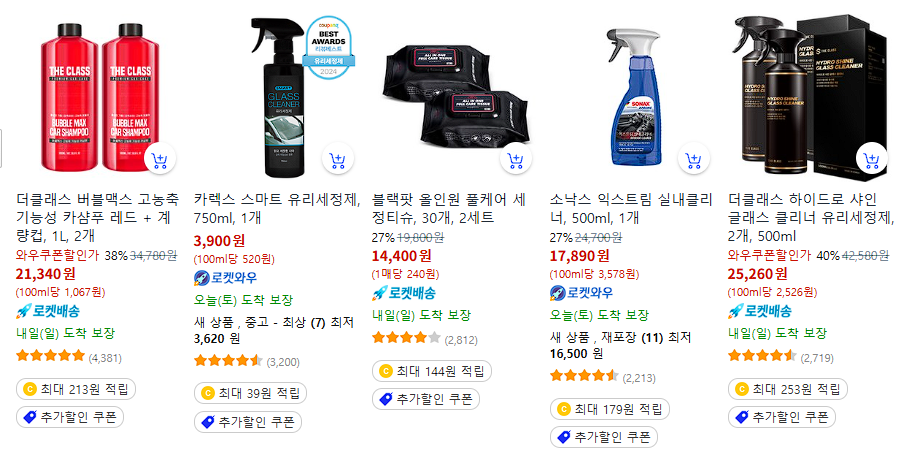The height and width of the screenshot is (474, 907).
Task: Open 더클래스 버블맥스 고농축 카샴푸 title link
Action: click(x=97, y=218)
